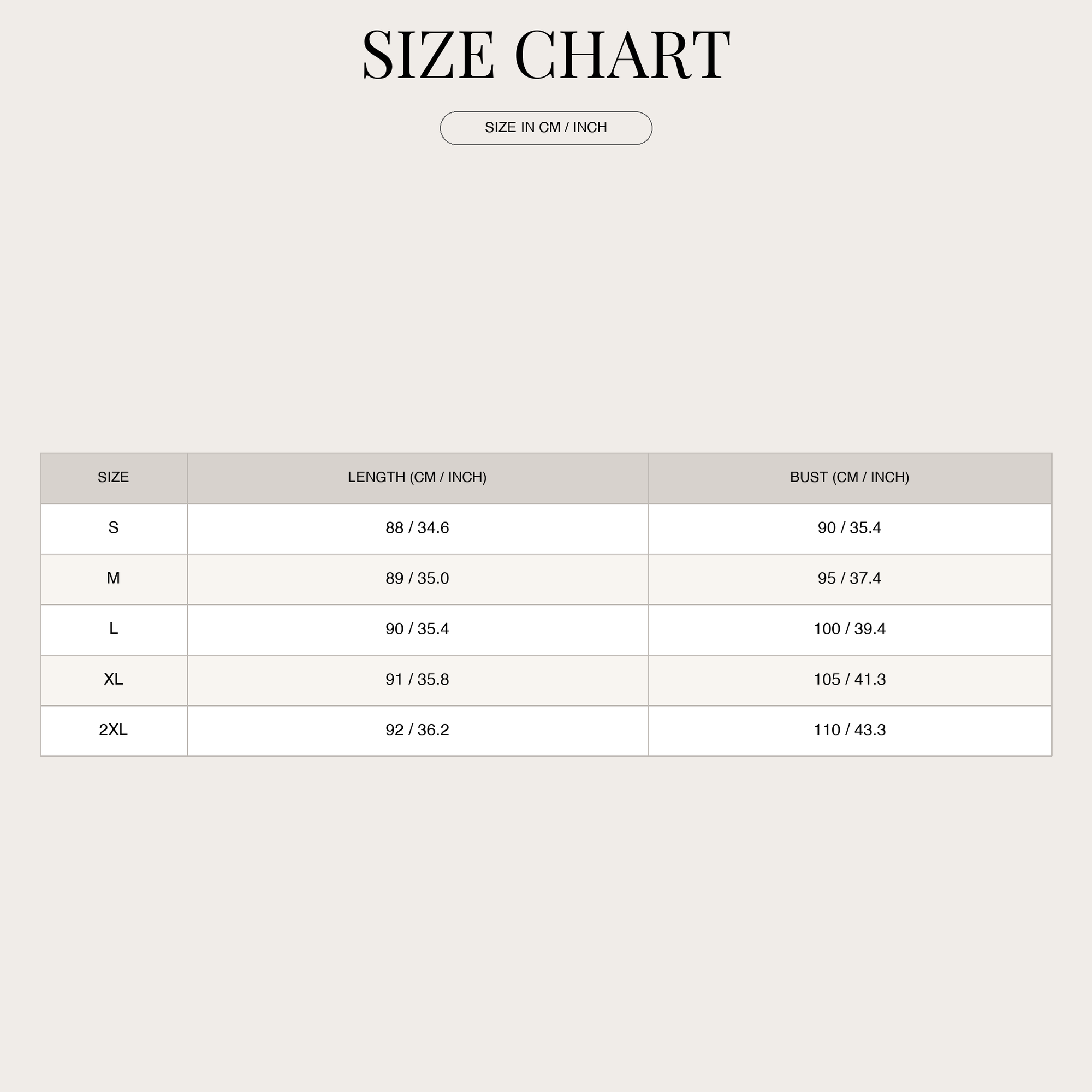1092x1092 pixels.
Task: Click the 2XL size row label
Action: coord(114,730)
